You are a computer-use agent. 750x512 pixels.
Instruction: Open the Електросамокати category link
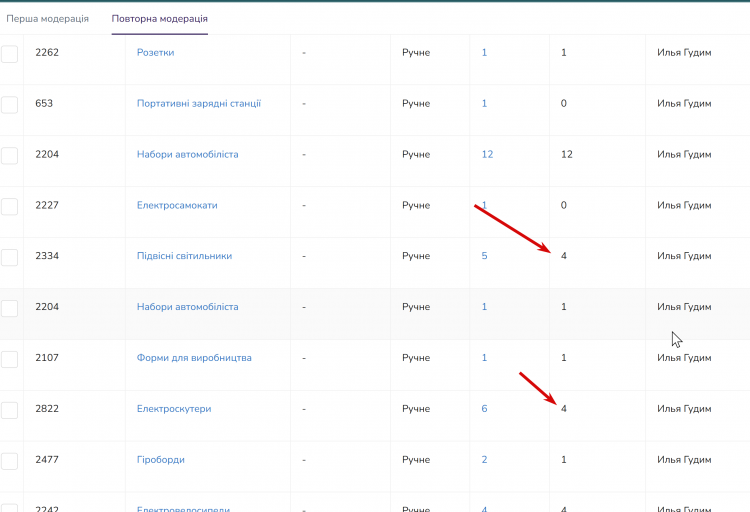tap(177, 205)
